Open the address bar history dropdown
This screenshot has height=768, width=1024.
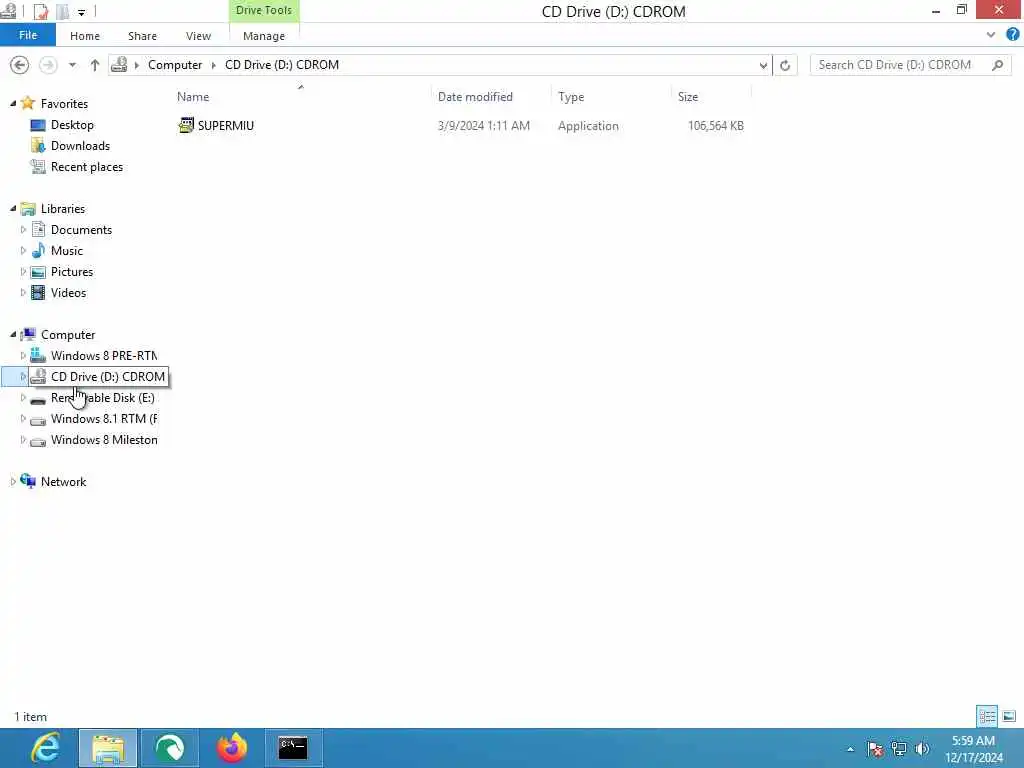(763, 65)
